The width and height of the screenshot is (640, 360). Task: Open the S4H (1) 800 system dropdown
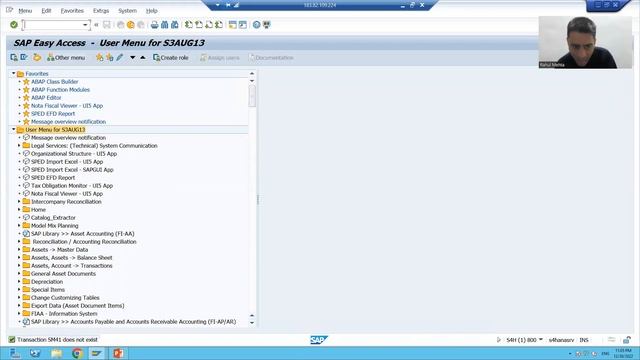(x=541, y=340)
